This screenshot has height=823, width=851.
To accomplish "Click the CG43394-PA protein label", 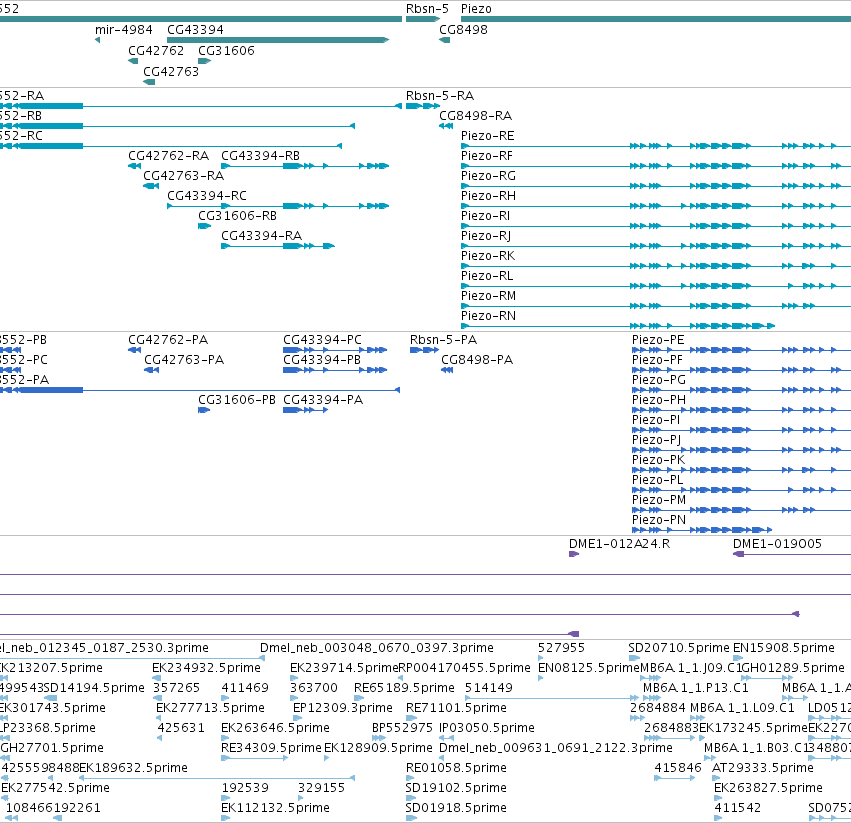I will (323, 400).
